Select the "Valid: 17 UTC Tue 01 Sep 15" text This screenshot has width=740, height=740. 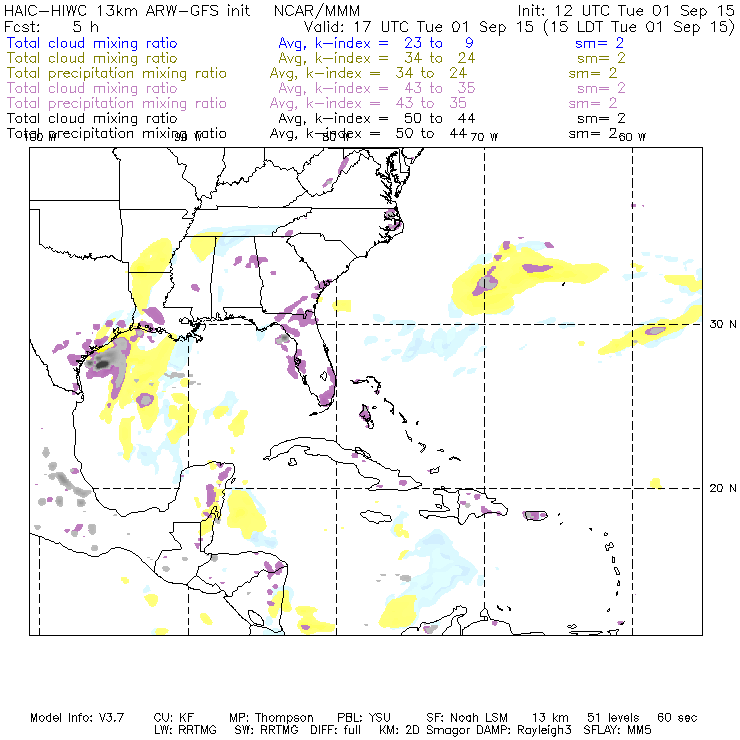pyautogui.click(x=419, y=27)
